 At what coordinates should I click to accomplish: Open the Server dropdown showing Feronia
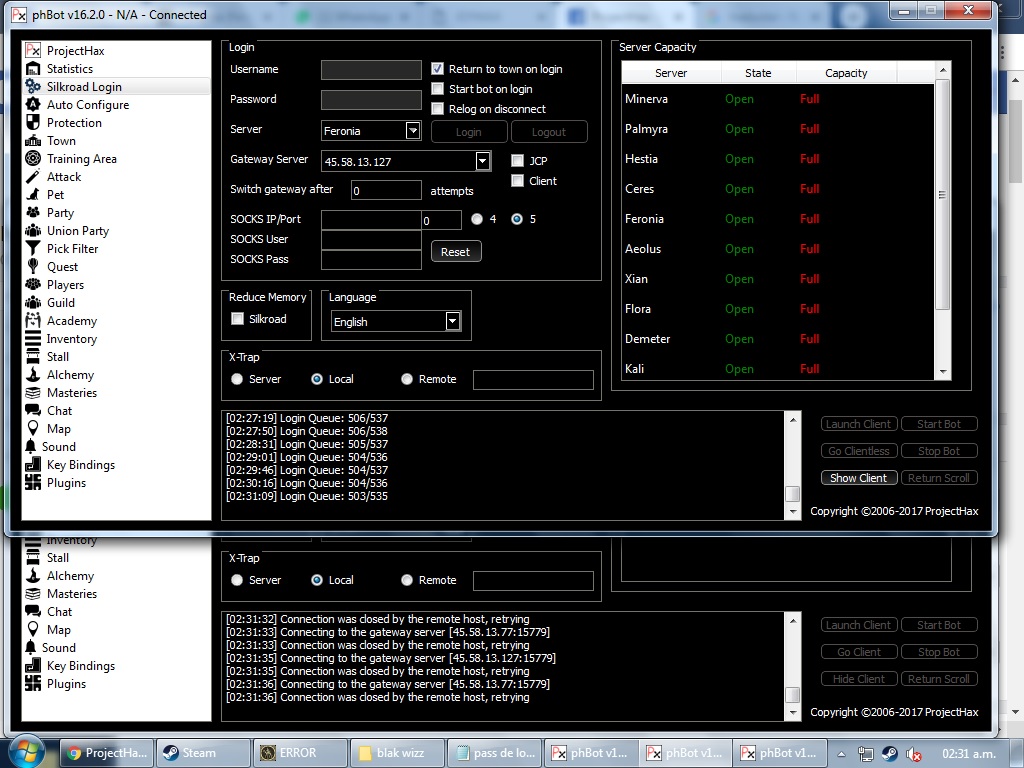tap(413, 131)
